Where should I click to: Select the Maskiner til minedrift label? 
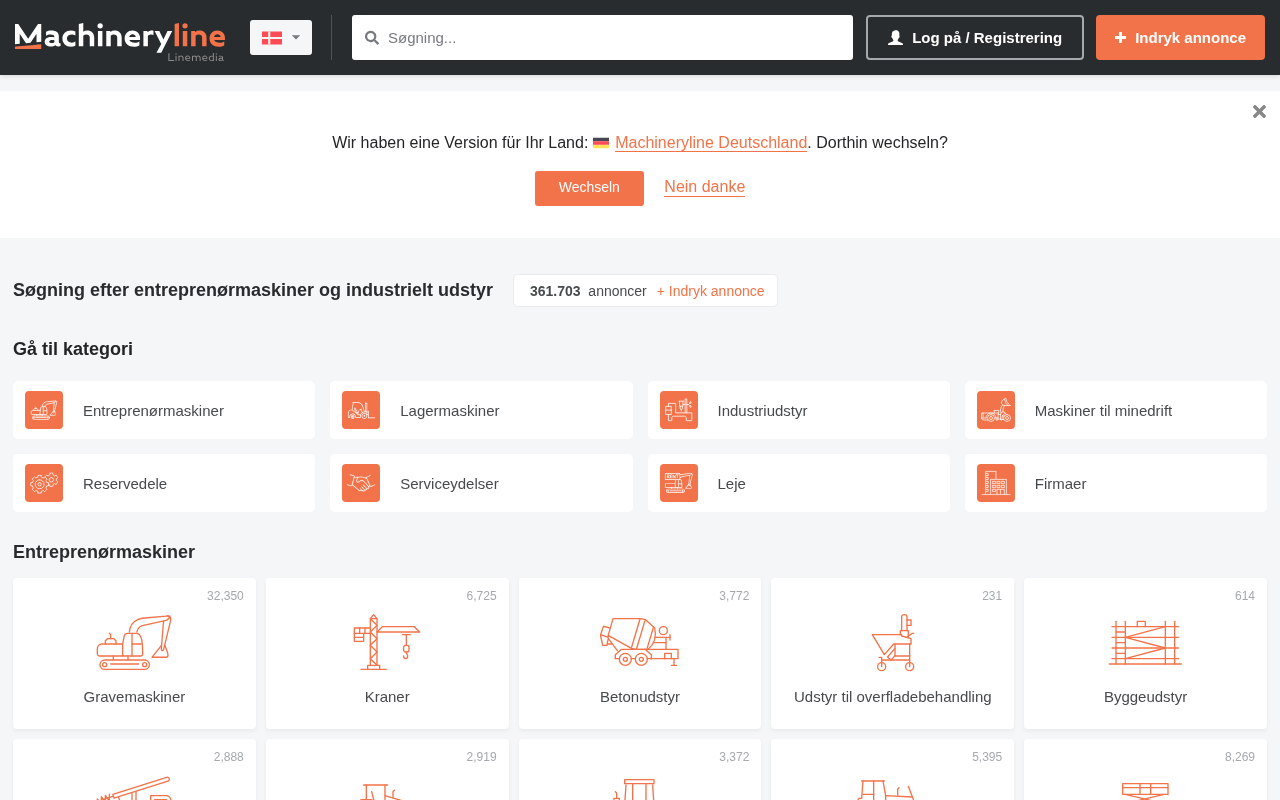coord(1103,411)
